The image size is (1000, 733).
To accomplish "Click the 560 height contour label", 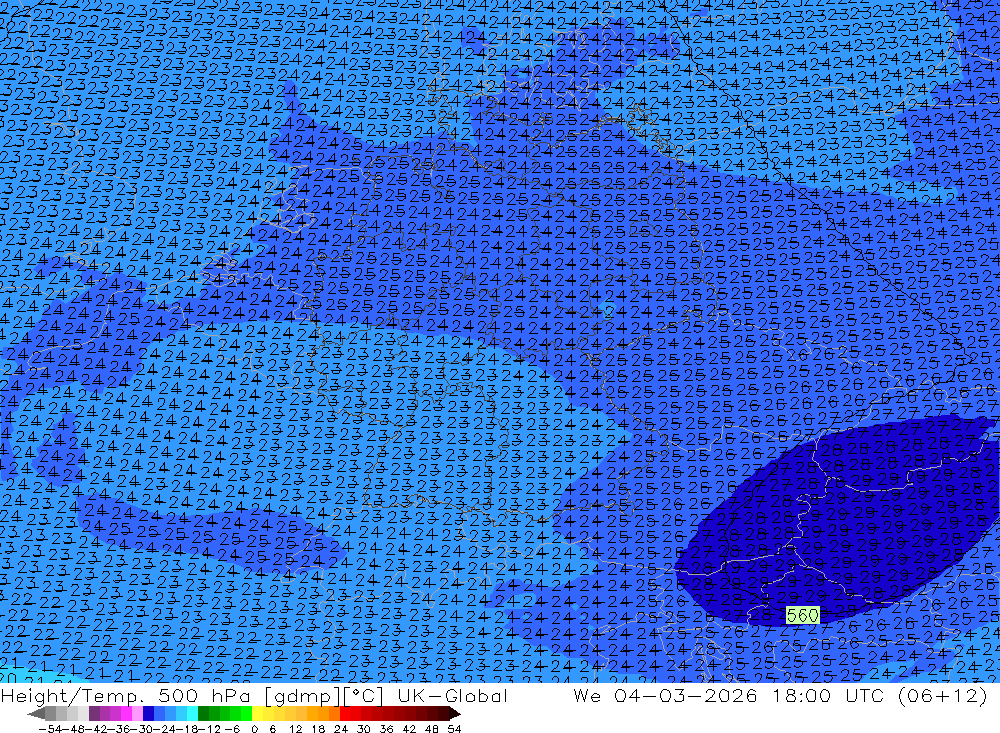I will 802,615.
